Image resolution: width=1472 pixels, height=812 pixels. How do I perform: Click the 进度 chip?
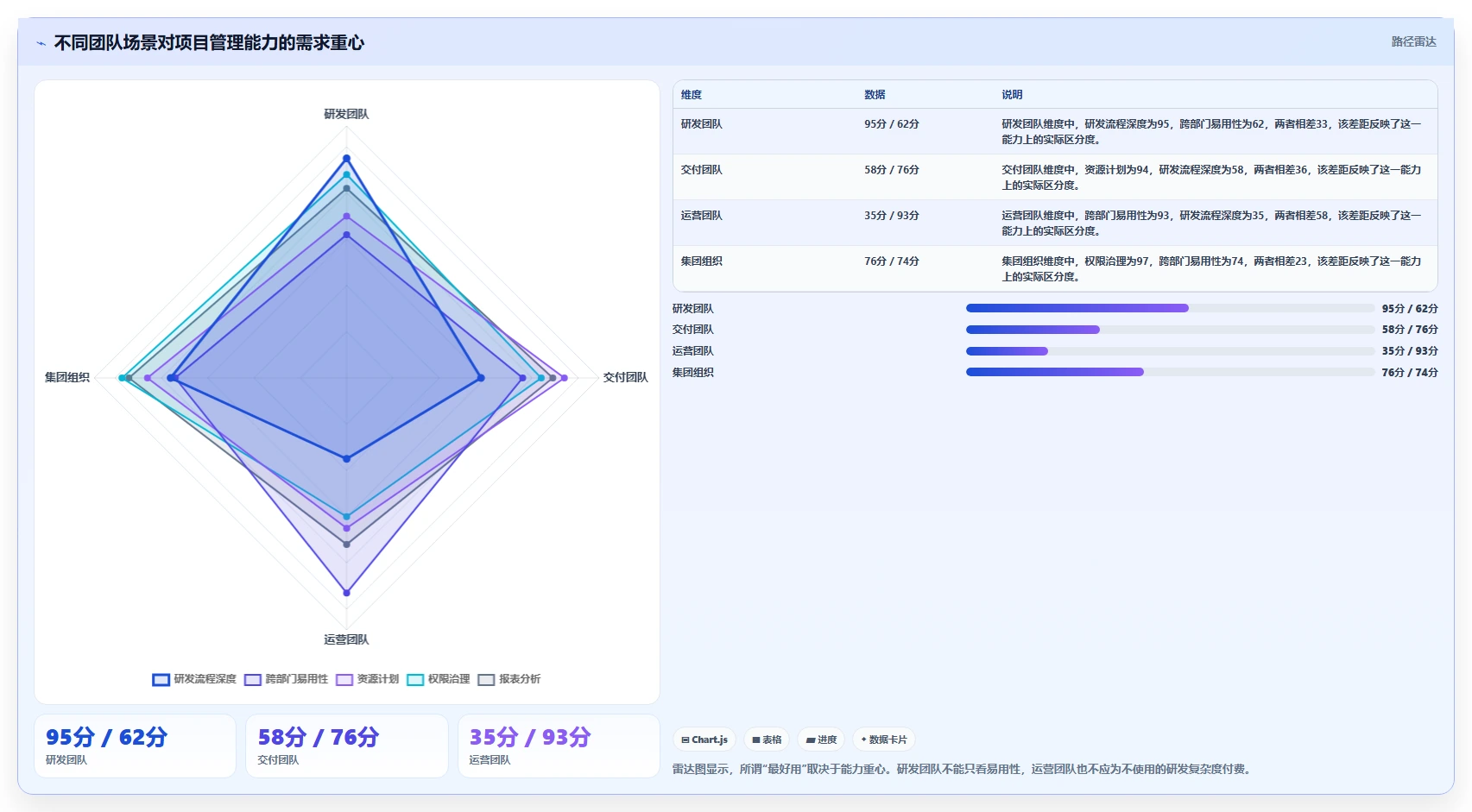point(821,740)
